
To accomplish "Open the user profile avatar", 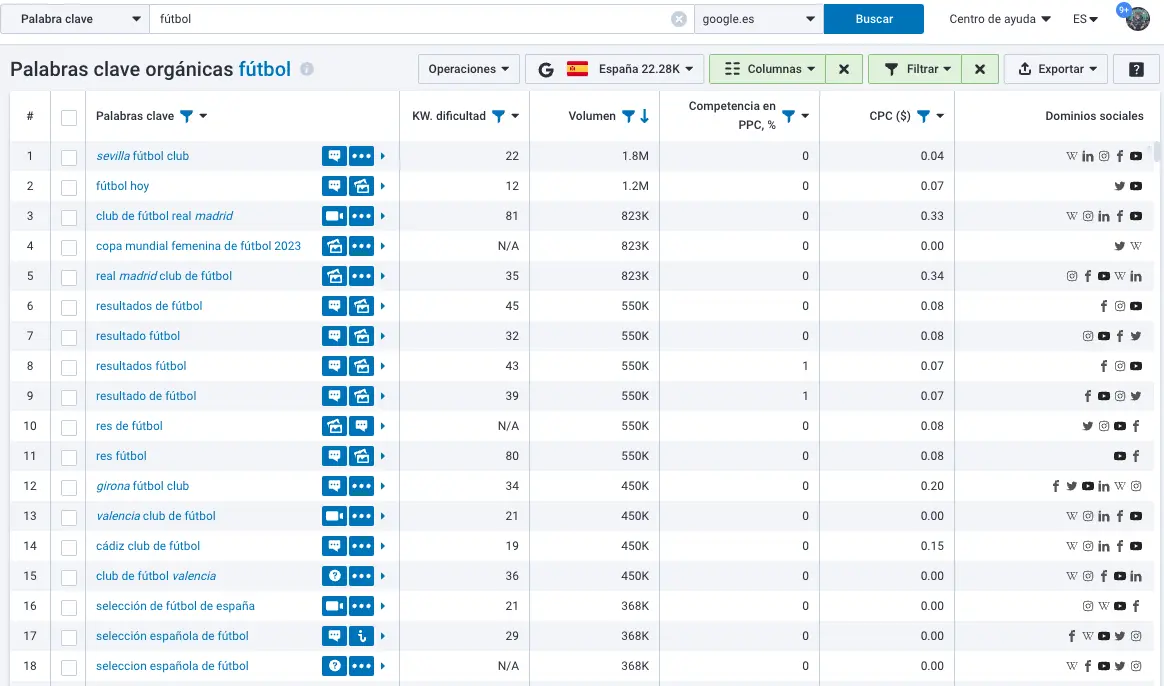I will [x=1138, y=19].
